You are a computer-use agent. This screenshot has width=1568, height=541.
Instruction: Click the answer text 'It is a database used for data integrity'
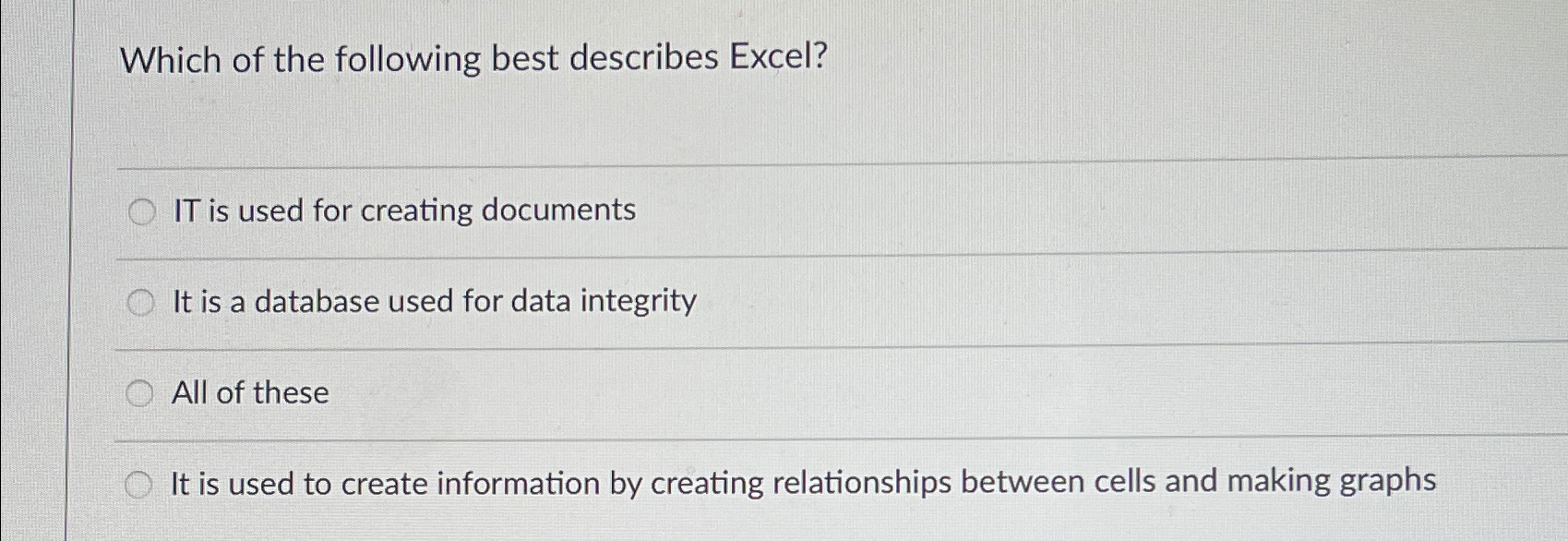click(434, 300)
